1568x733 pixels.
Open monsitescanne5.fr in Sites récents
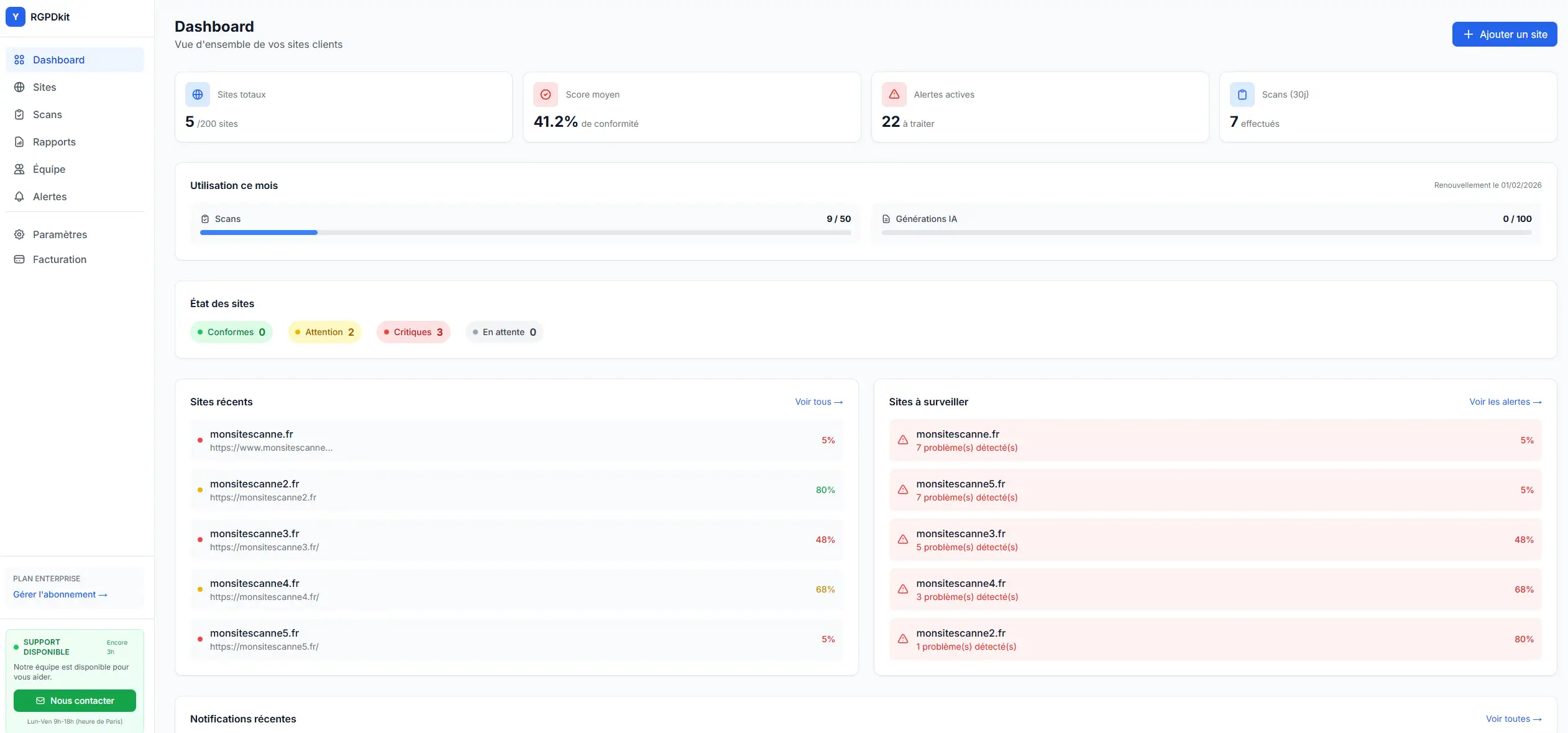(516, 639)
